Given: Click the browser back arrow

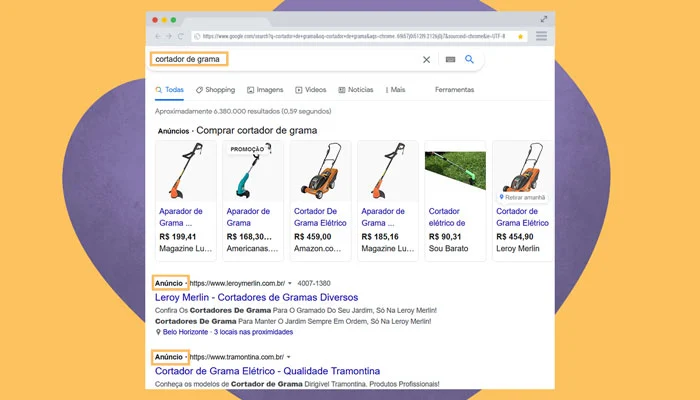Looking at the screenshot, I should tap(158, 36).
